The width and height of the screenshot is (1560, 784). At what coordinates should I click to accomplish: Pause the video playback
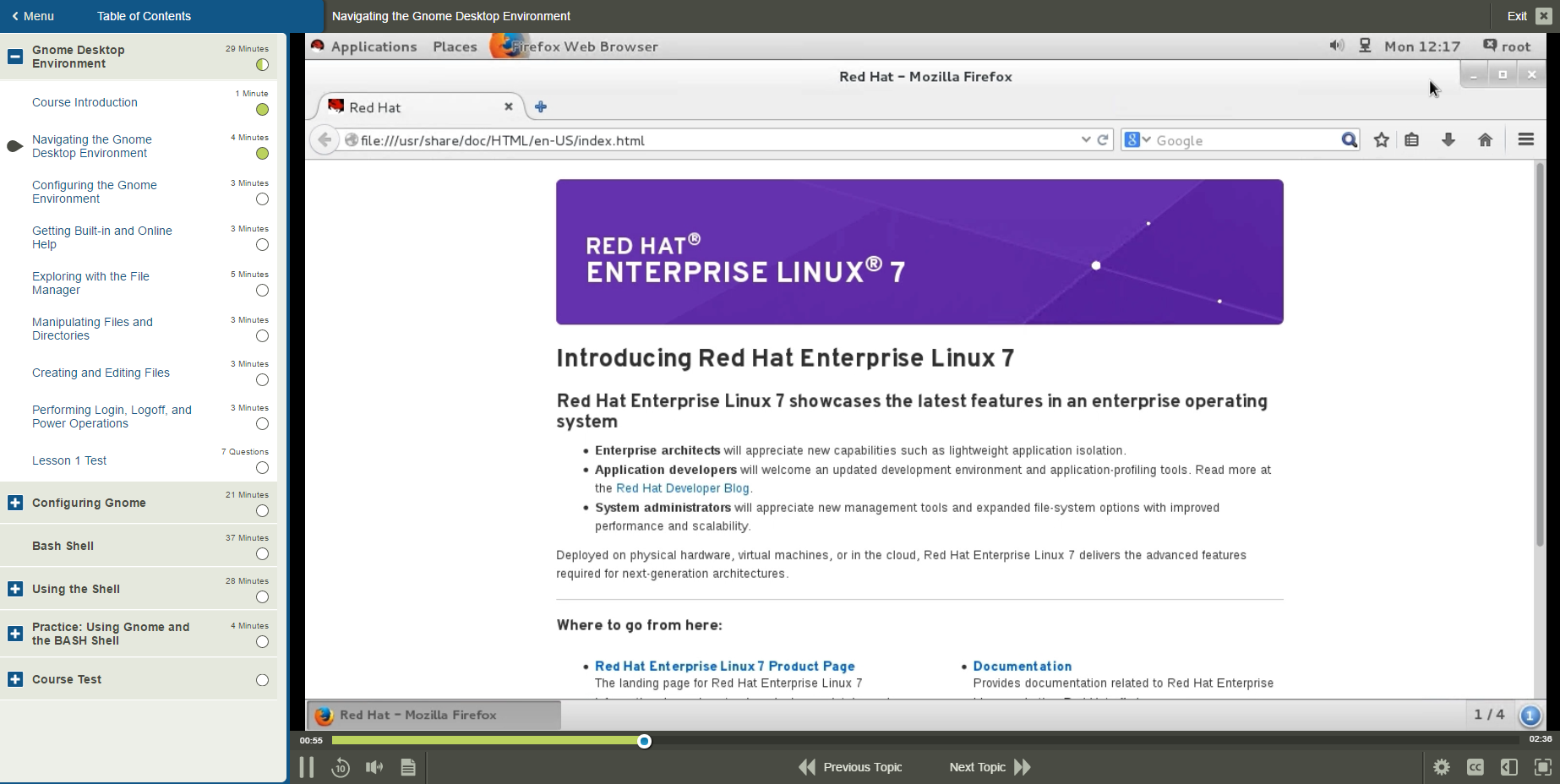coord(307,767)
